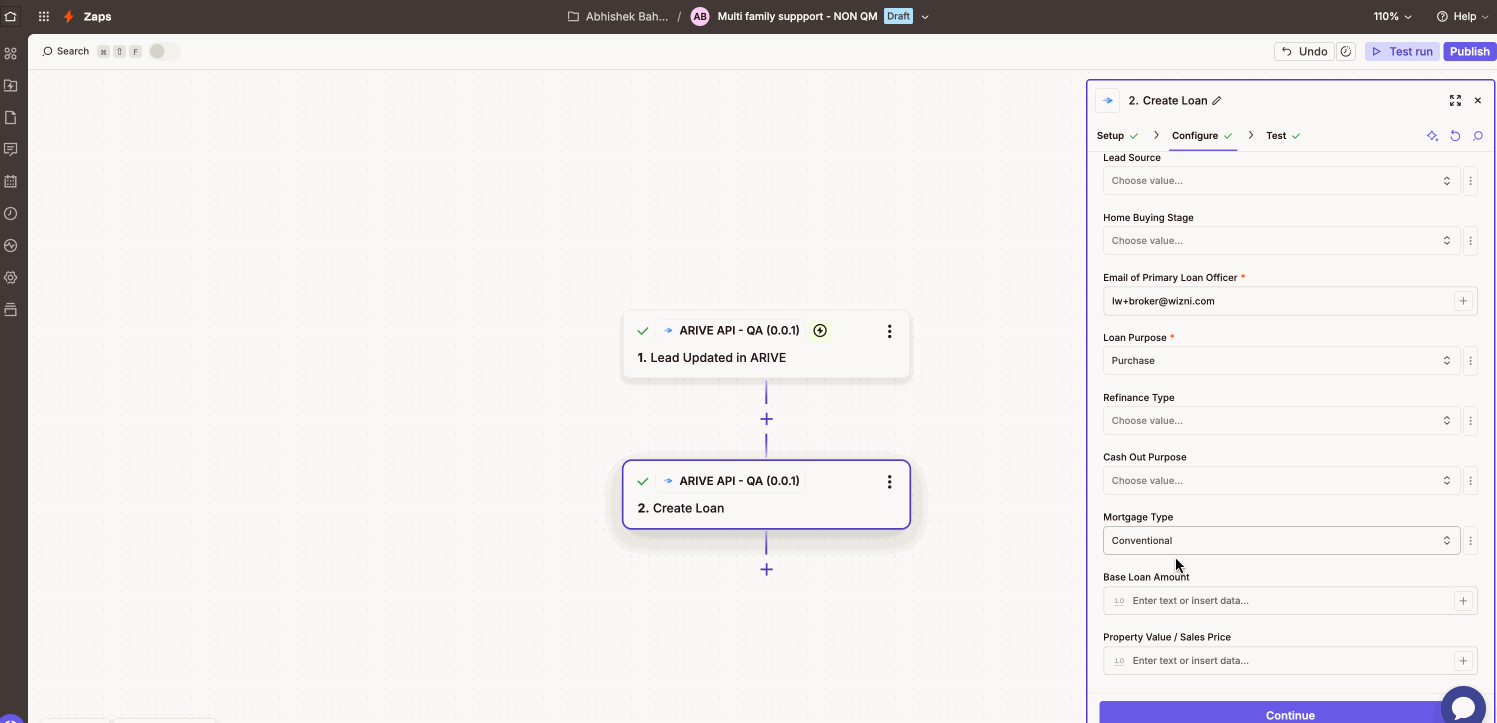Open options menu beside Mortgage Type
Viewport: 1497px width, 723px height.
tap(1470, 541)
